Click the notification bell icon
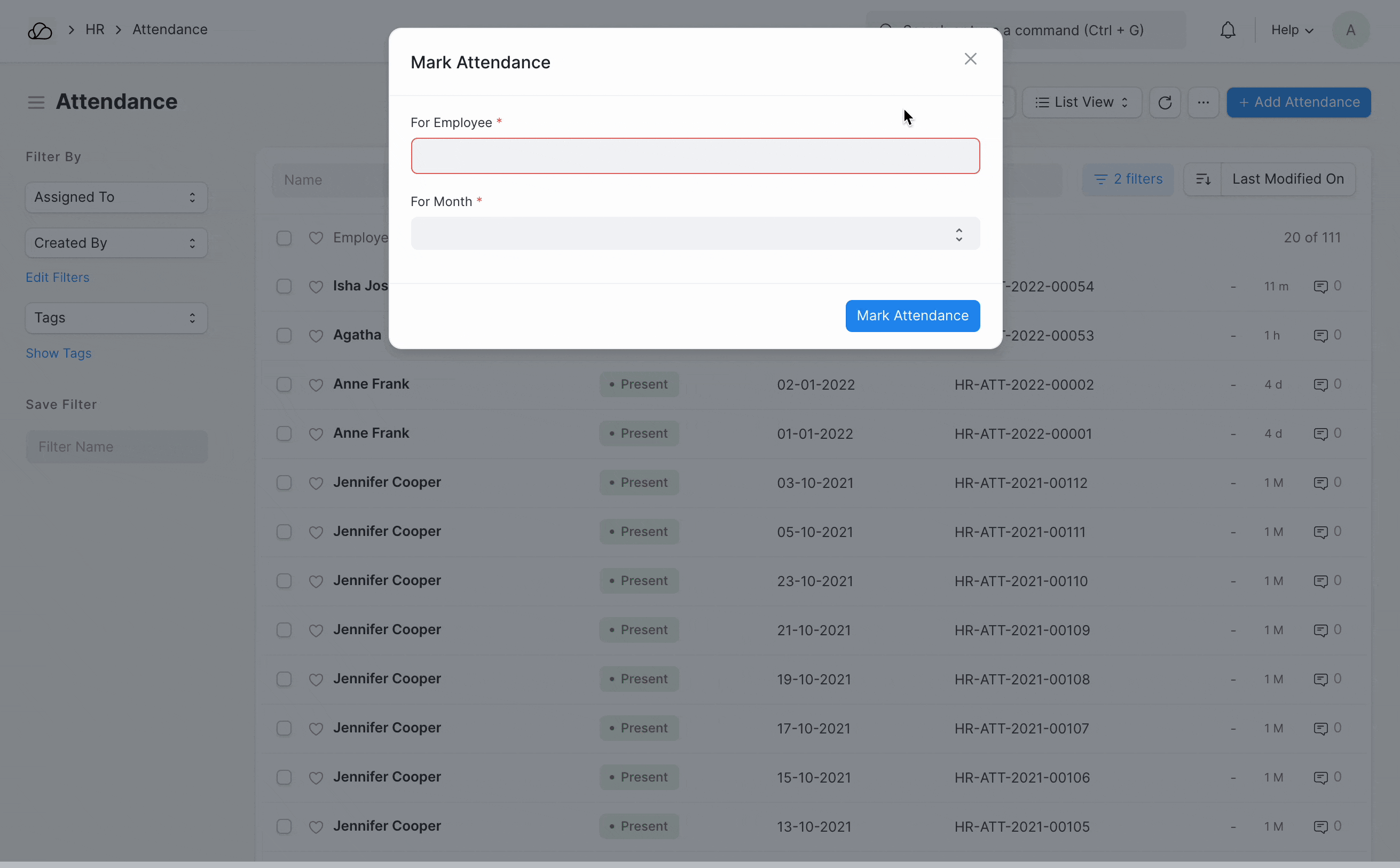The width and height of the screenshot is (1400, 868). [x=1227, y=30]
